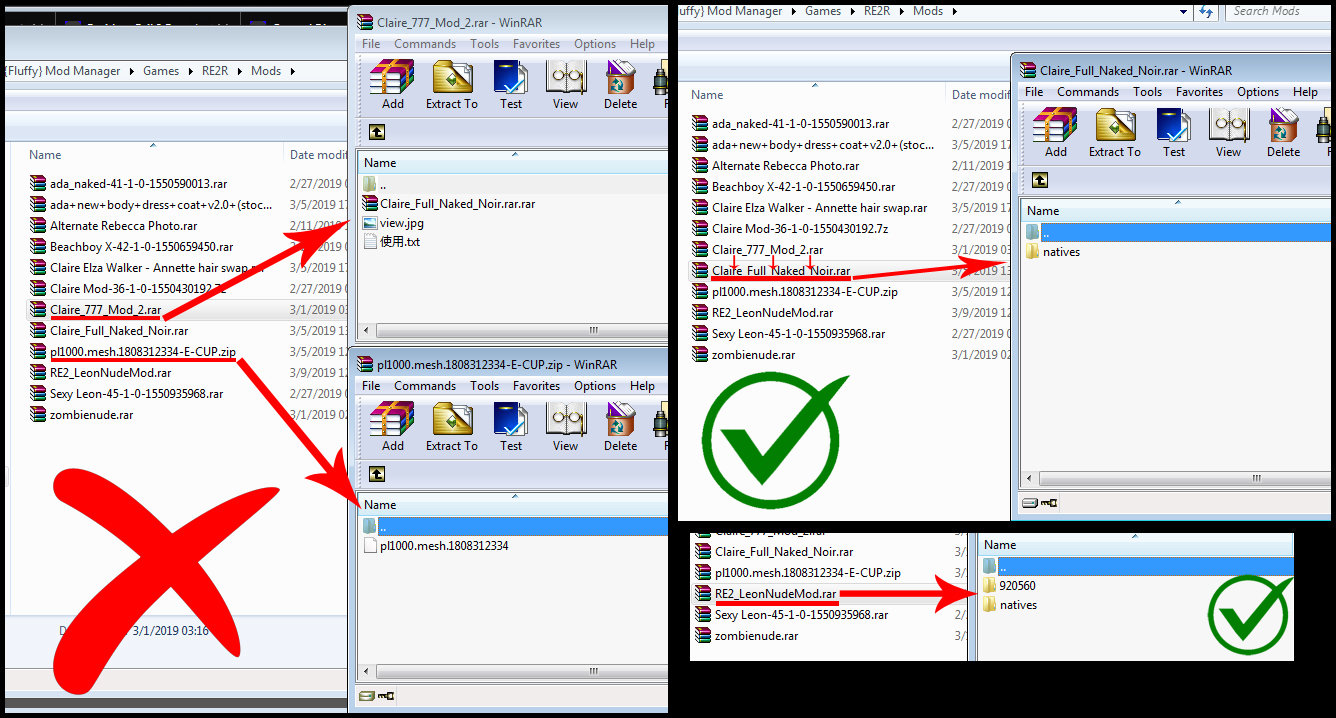1336x718 pixels.
Task: Expand arrow after Games in Search Mods Explorer breadcrumb
Action: pos(852,11)
